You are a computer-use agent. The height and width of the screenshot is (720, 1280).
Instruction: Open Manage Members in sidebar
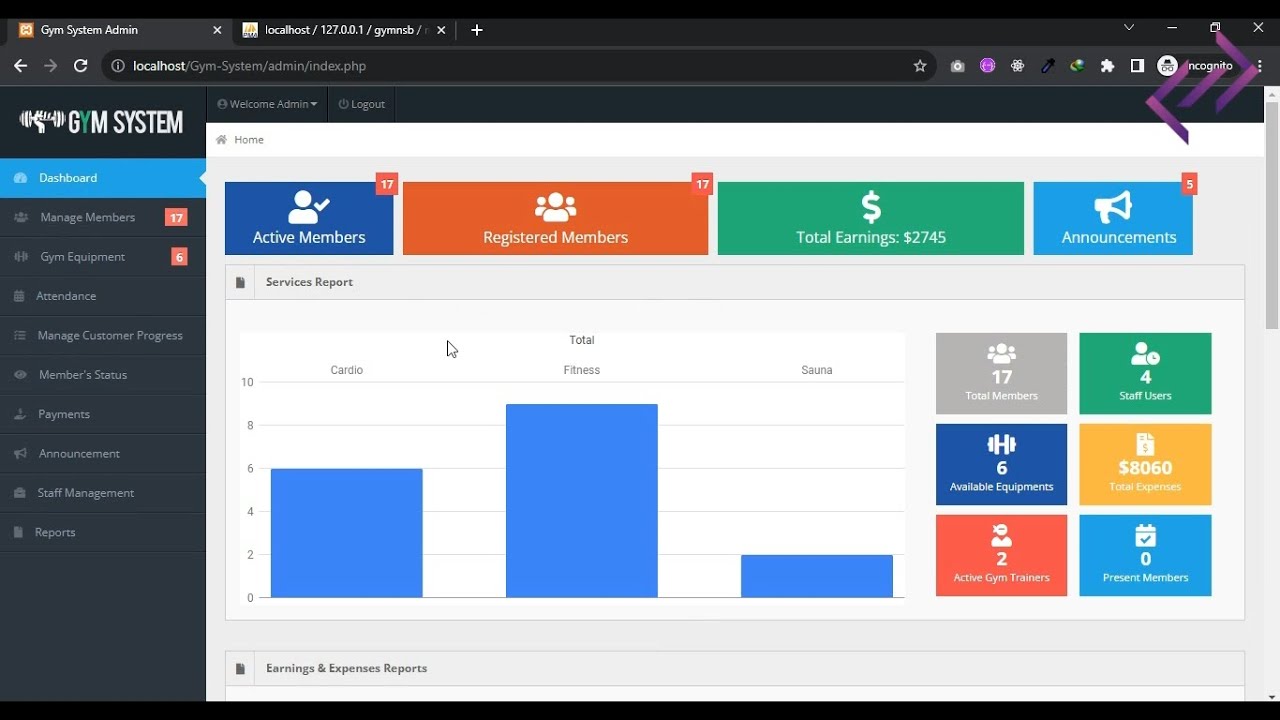(x=103, y=217)
